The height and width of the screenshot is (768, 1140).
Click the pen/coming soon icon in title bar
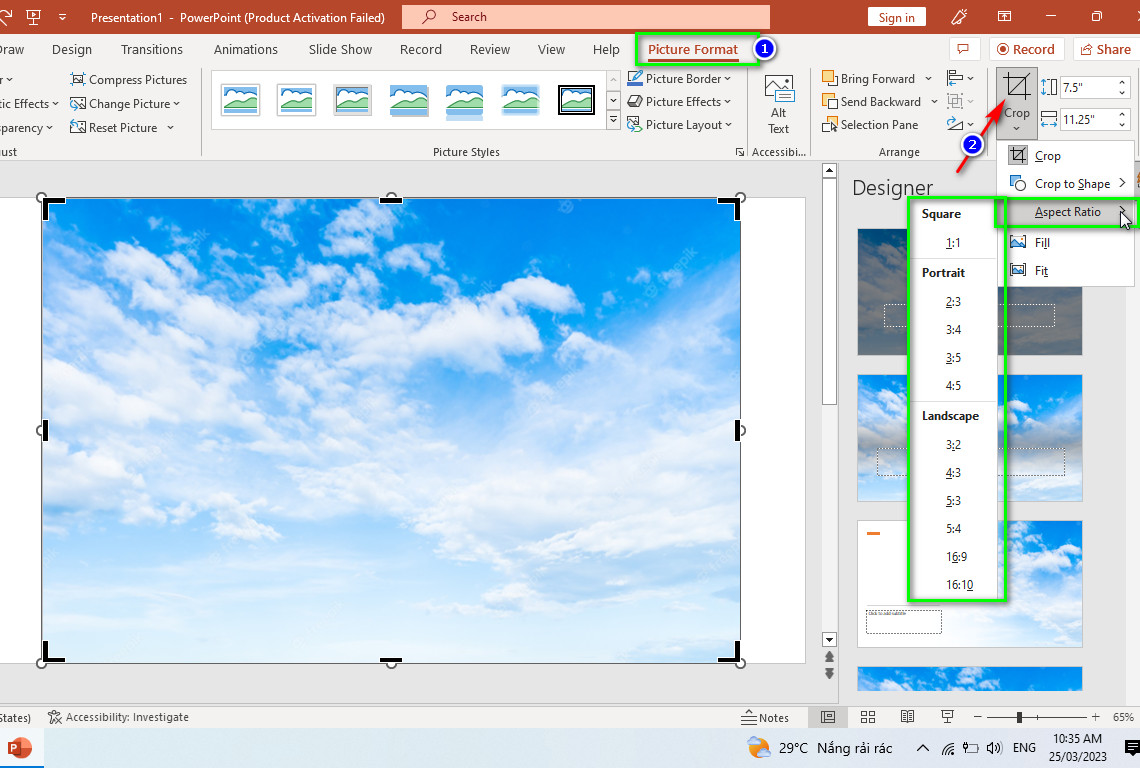(959, 17)
